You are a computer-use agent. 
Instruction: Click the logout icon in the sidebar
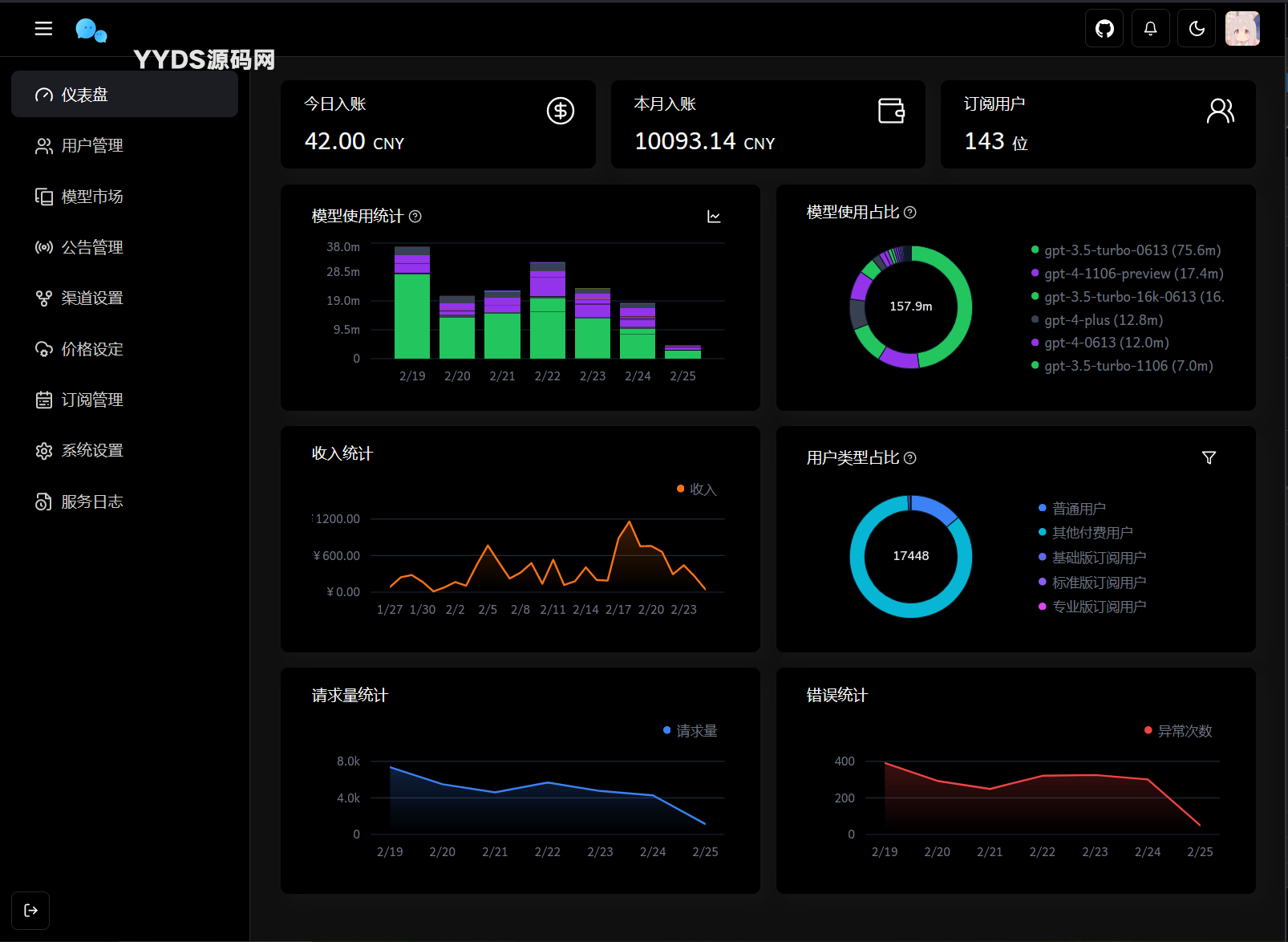[30, 910]
